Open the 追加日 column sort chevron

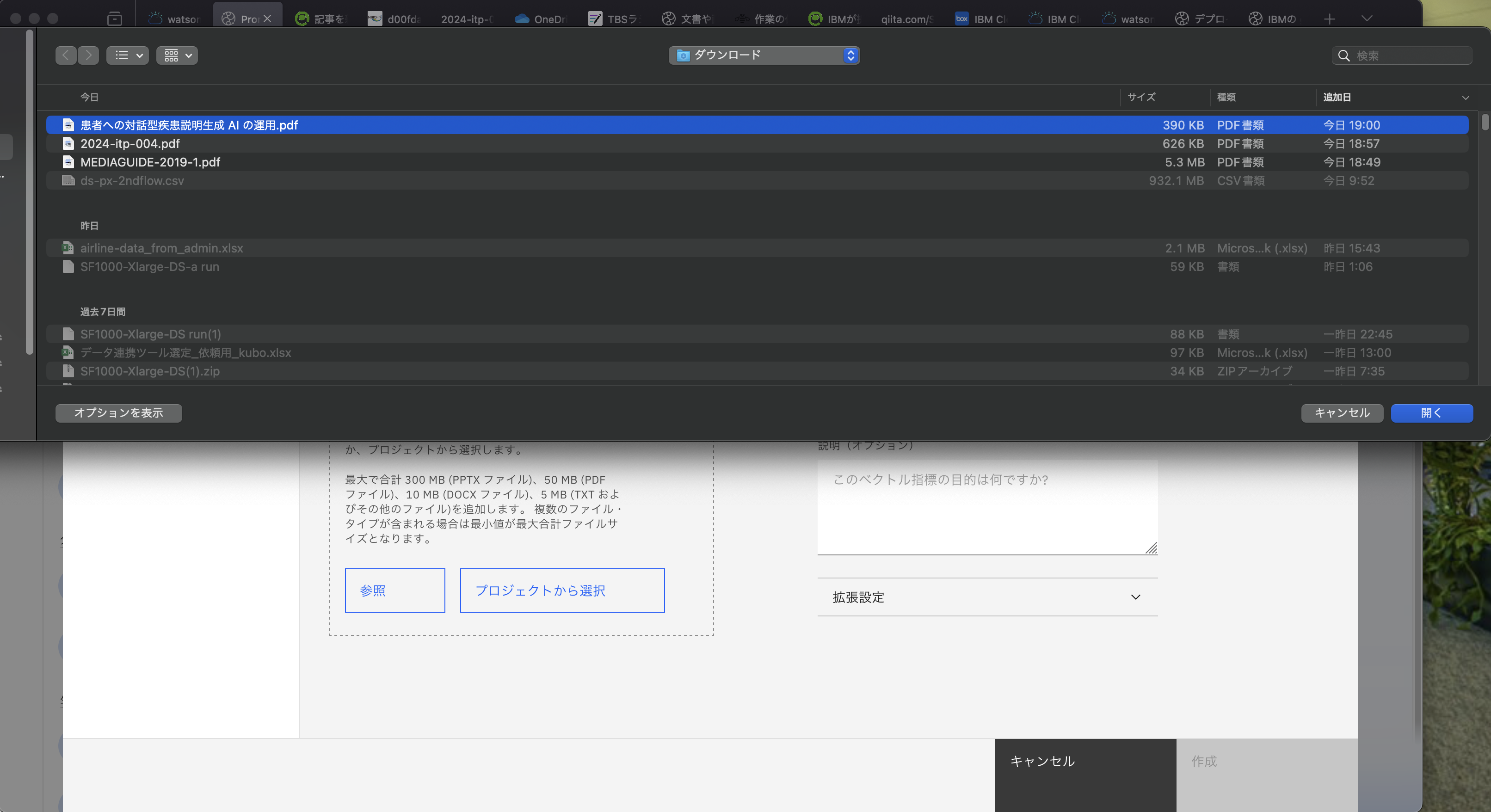(1465, 97)
